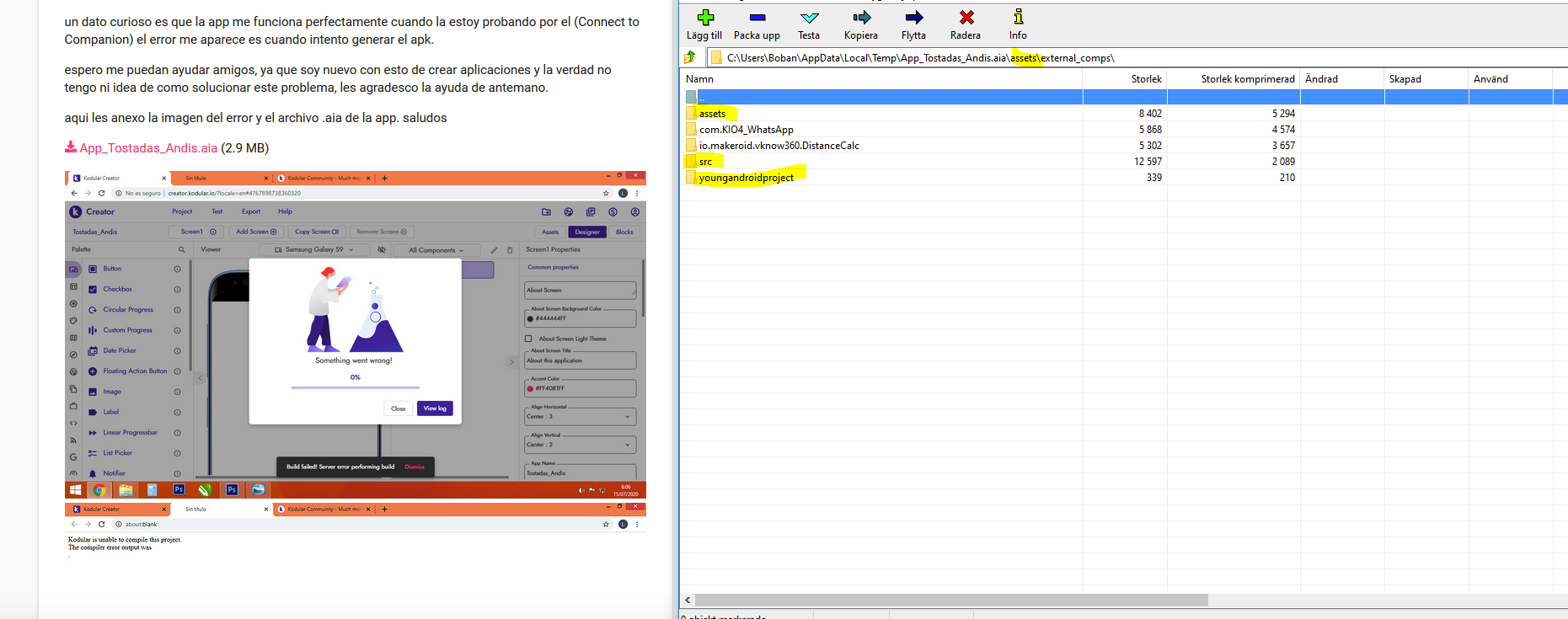
Task: Click the folder icon of io.makeroid.vknow360.DistanceCalc
Action: coord(691,146)
